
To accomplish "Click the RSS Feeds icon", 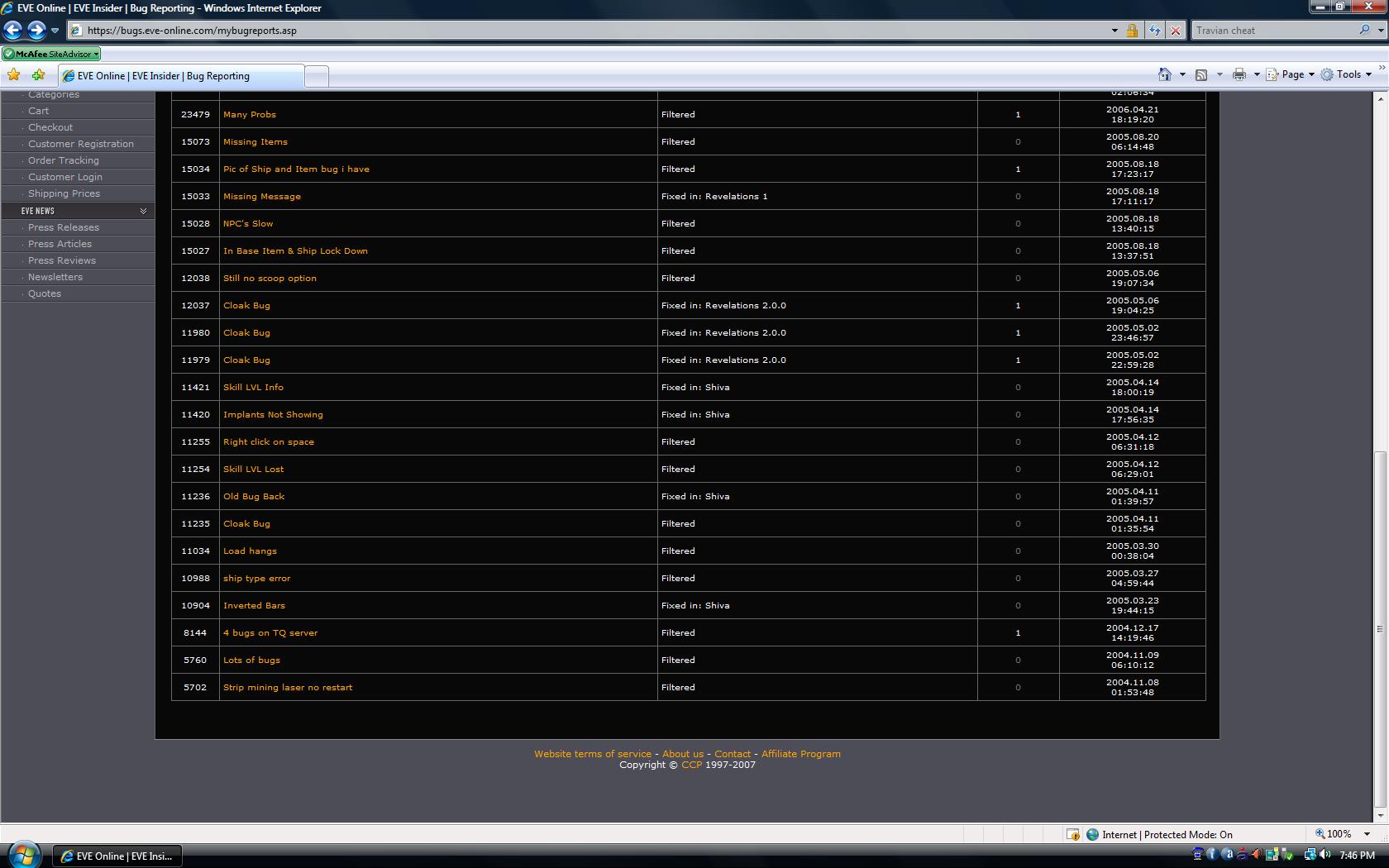I will point(1201,74).
